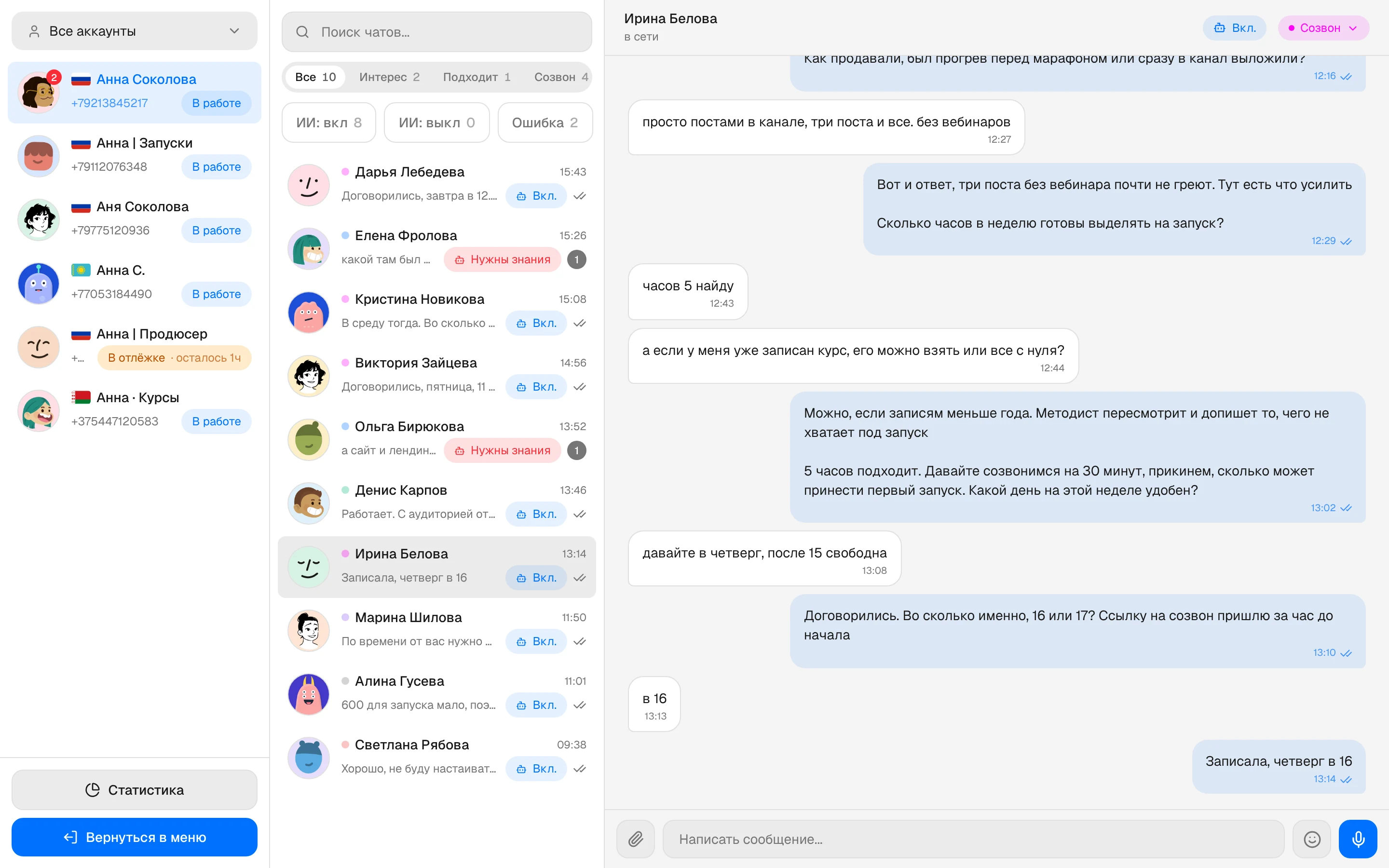Toggle AI Вкл. on Кристина Новикова row
Image resolution: width=1389 pixels, height=868 pixels.
tap(536, 323)
